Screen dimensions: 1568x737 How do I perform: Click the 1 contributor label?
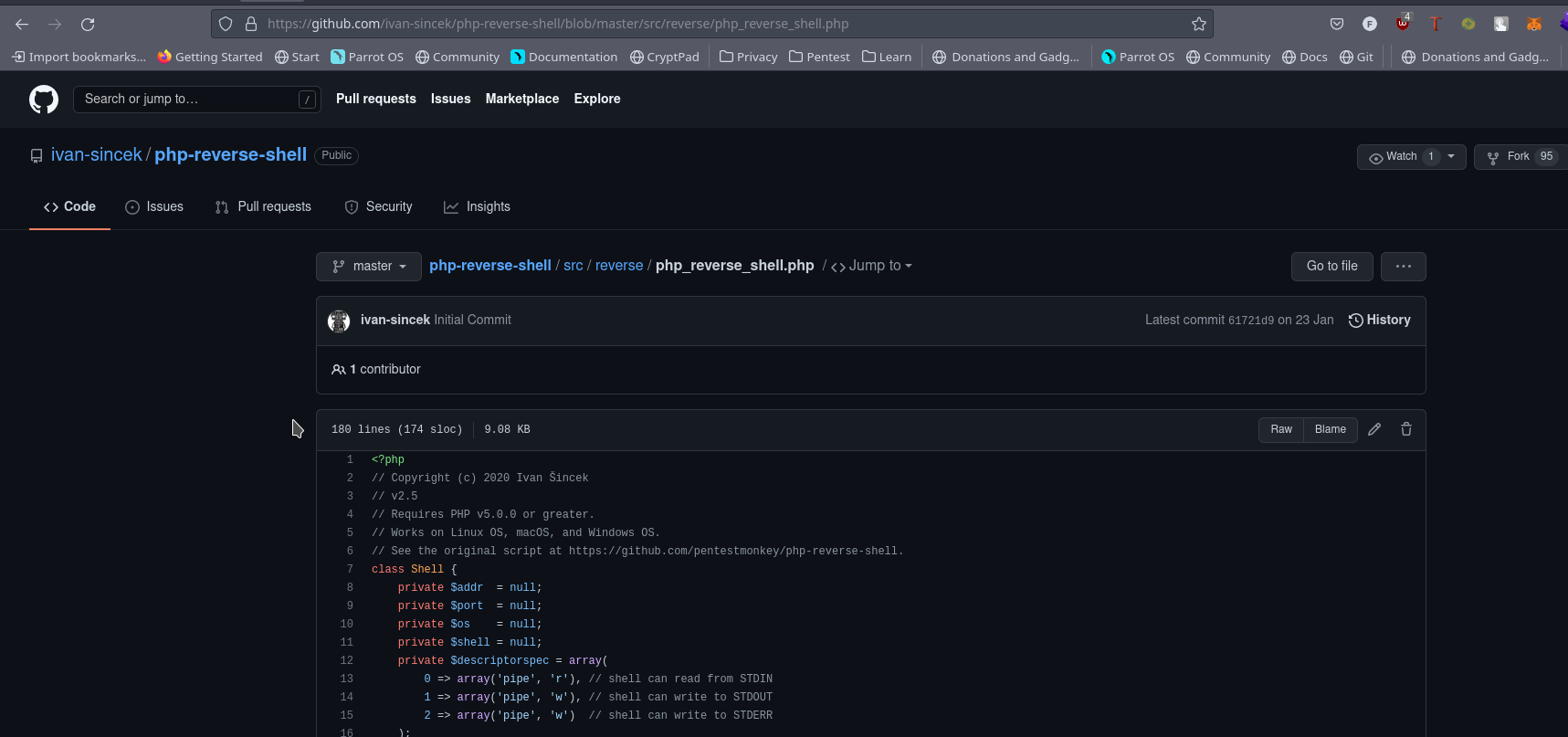(x=376, y=370)
